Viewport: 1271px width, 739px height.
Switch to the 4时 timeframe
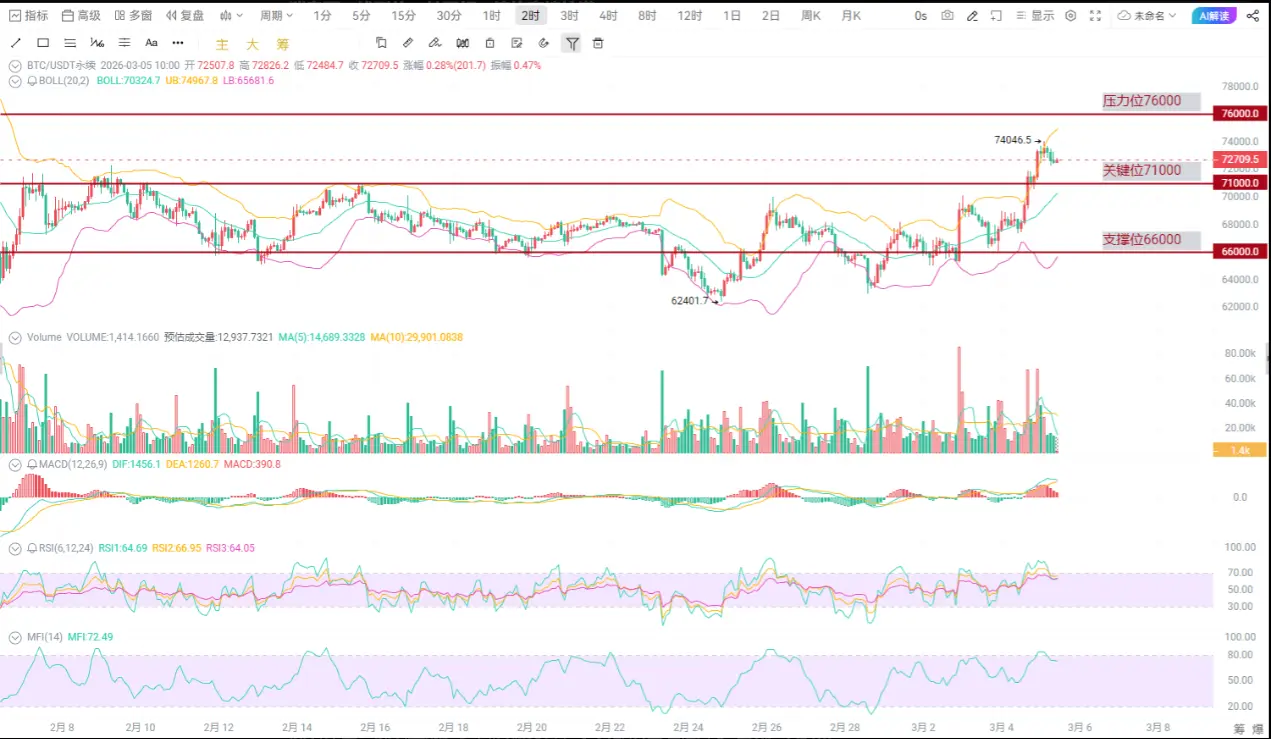608,16
